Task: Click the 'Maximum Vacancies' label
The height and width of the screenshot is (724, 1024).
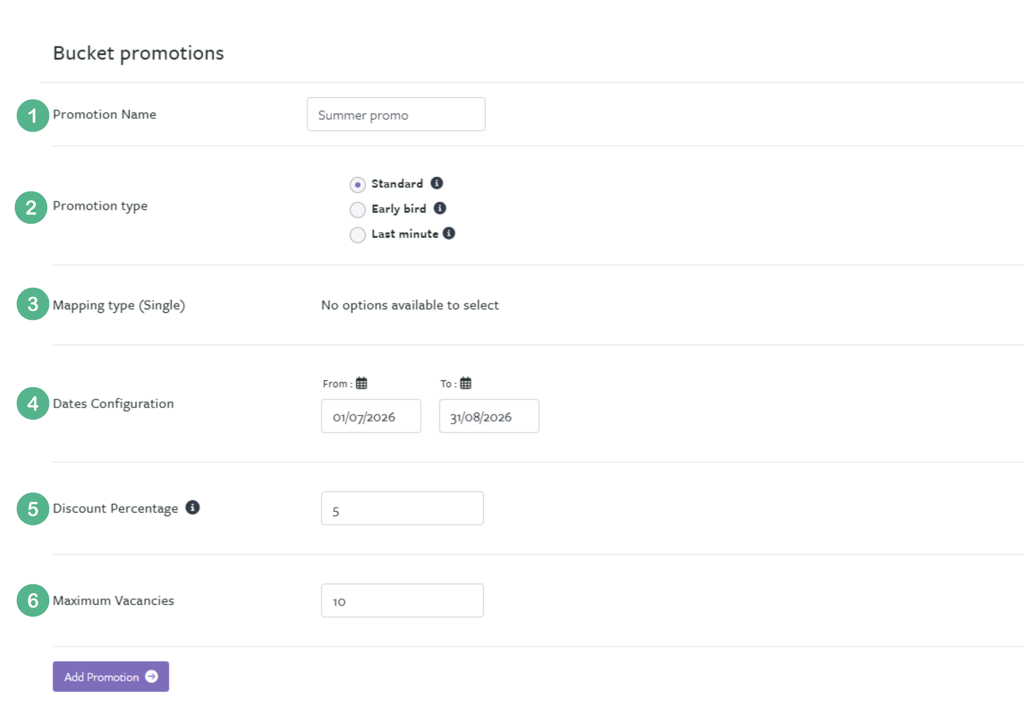Action: [114, 601]
